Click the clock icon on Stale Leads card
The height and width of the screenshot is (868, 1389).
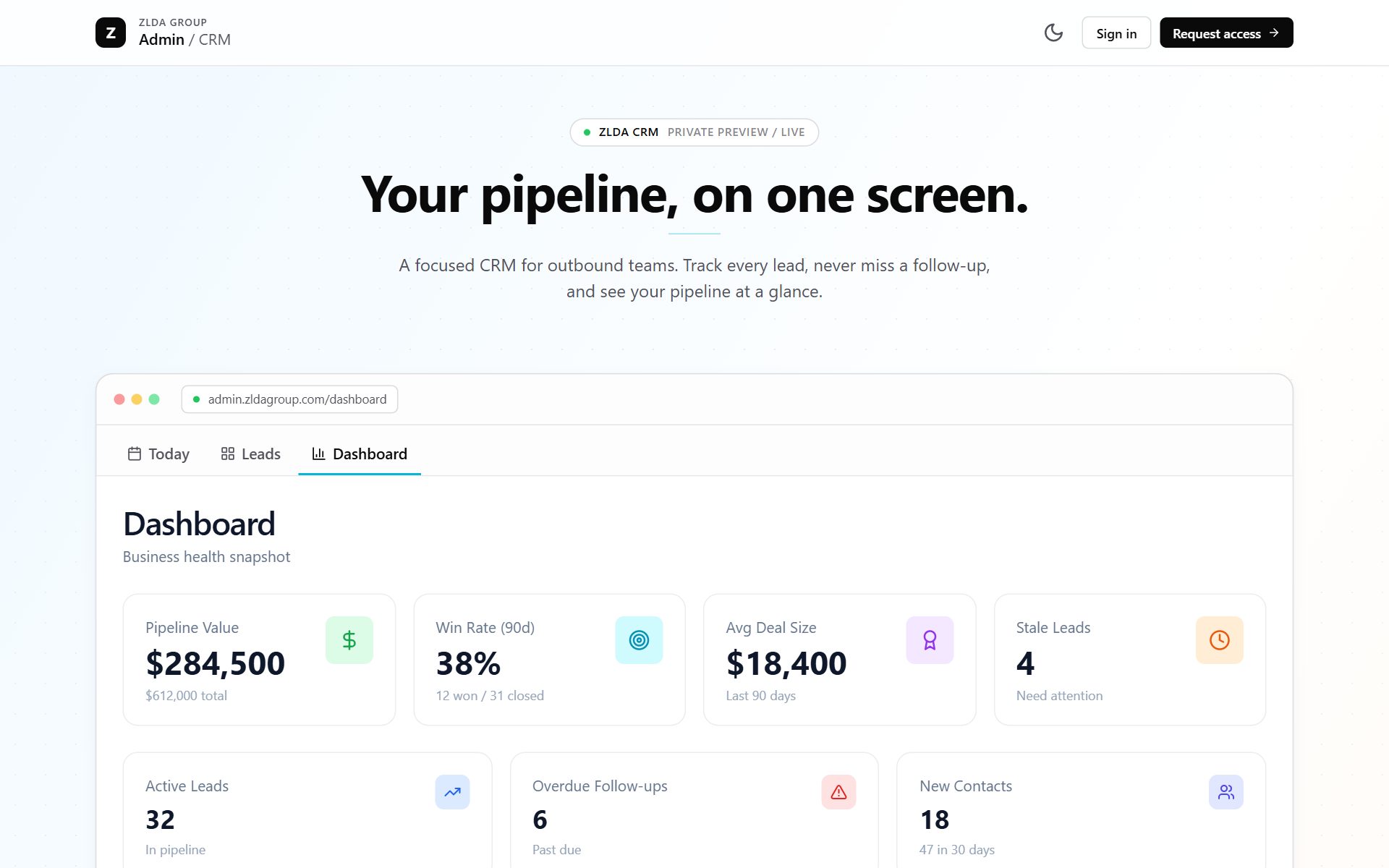click(1220, 640)
